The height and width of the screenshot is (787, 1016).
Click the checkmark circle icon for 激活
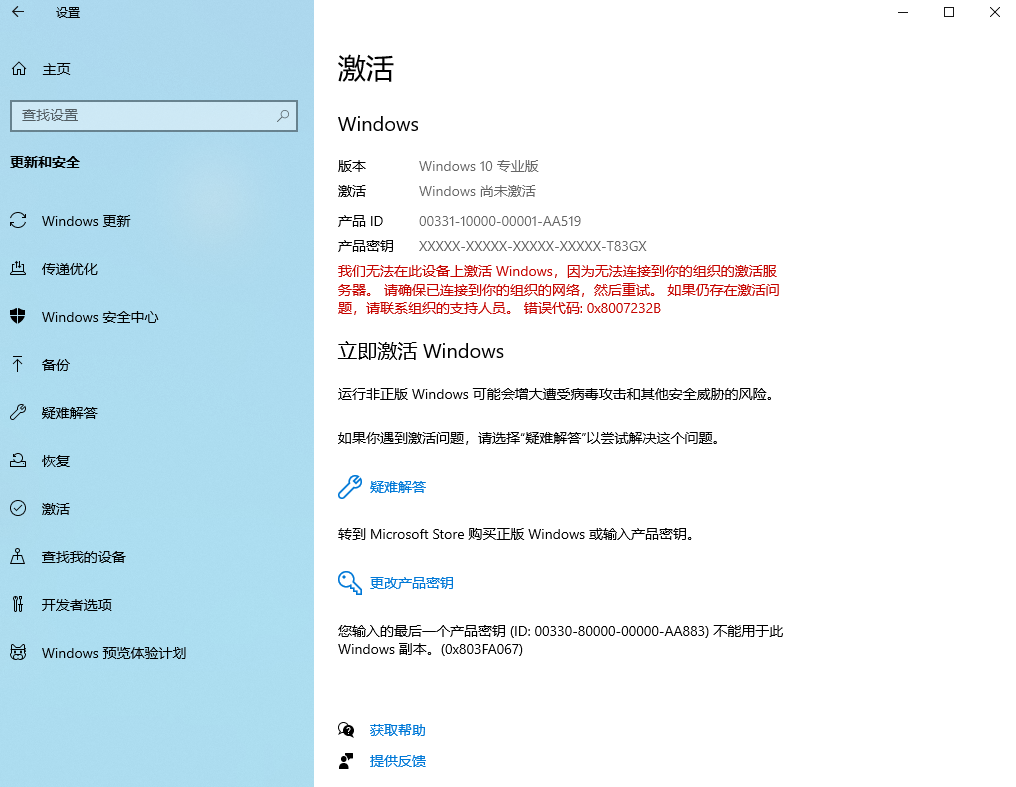click(18, 508)
